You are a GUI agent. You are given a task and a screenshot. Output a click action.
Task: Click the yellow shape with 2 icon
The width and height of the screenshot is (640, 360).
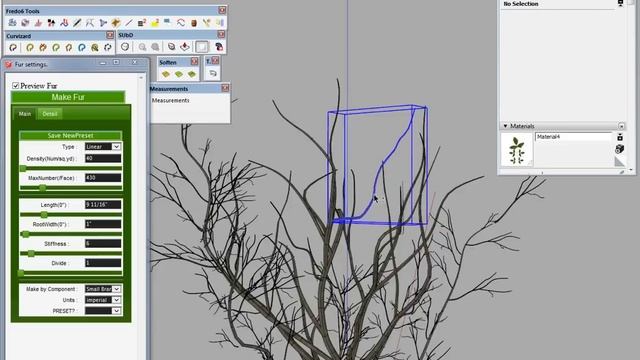pyautogui.click(x=155, y=23)
